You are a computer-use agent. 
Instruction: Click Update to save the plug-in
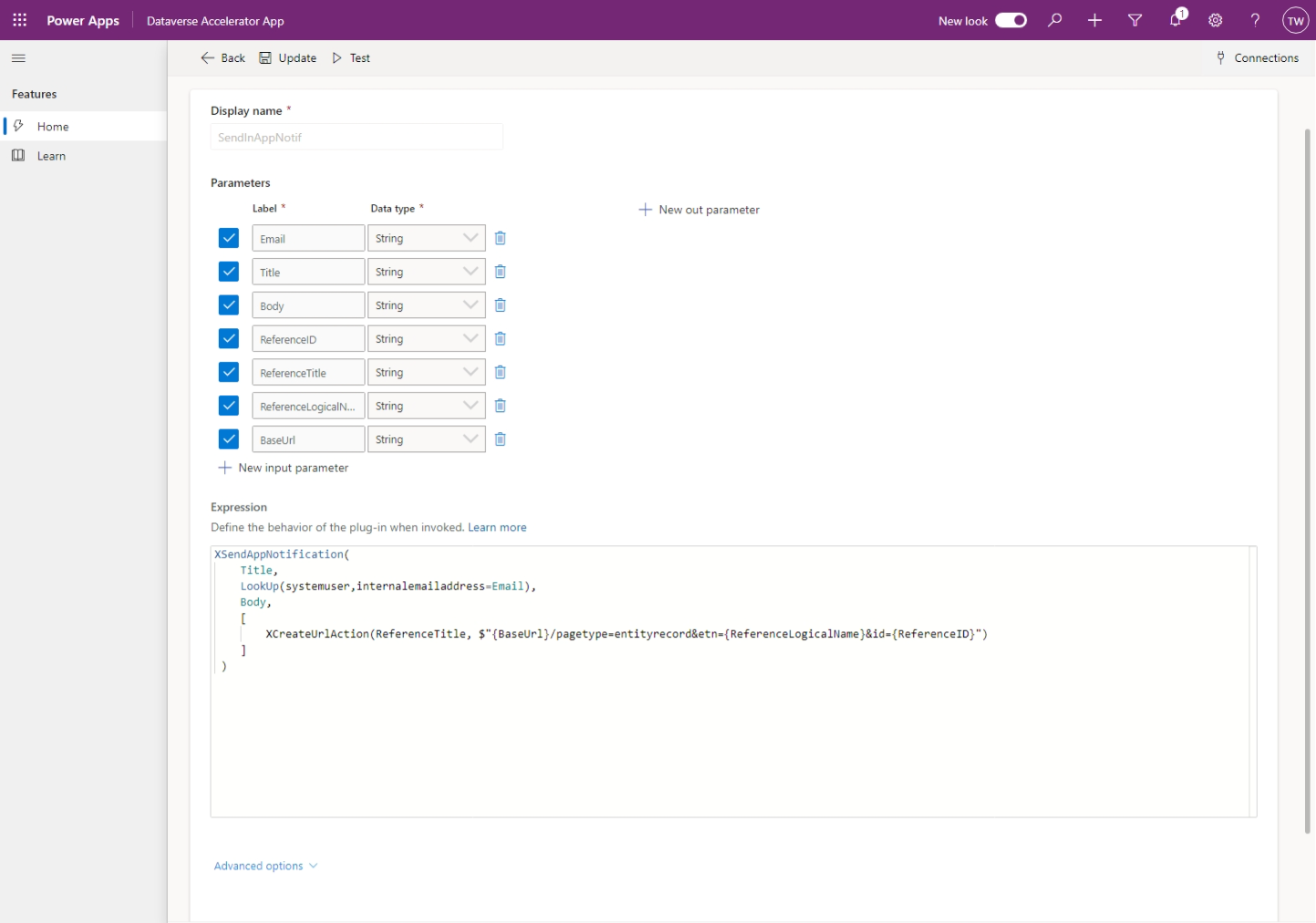tap(287, 57)
